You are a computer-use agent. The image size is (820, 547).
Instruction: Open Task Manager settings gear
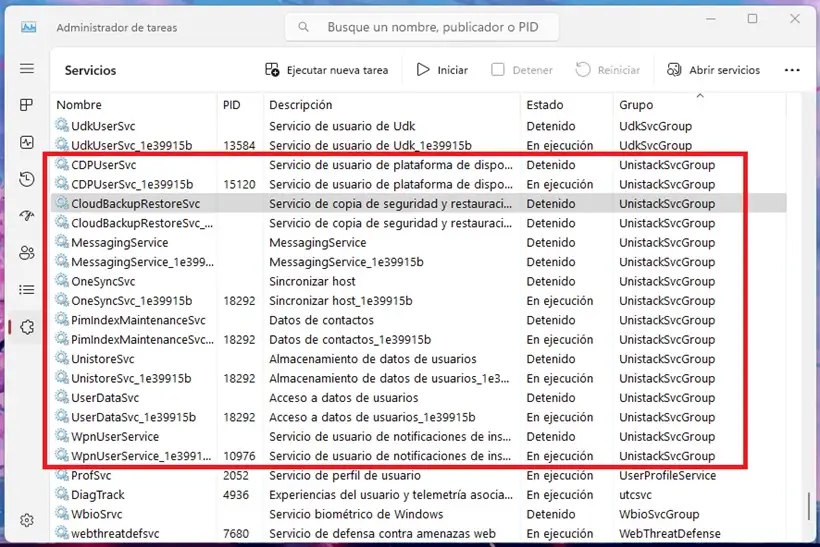click(x=27, y=520)
